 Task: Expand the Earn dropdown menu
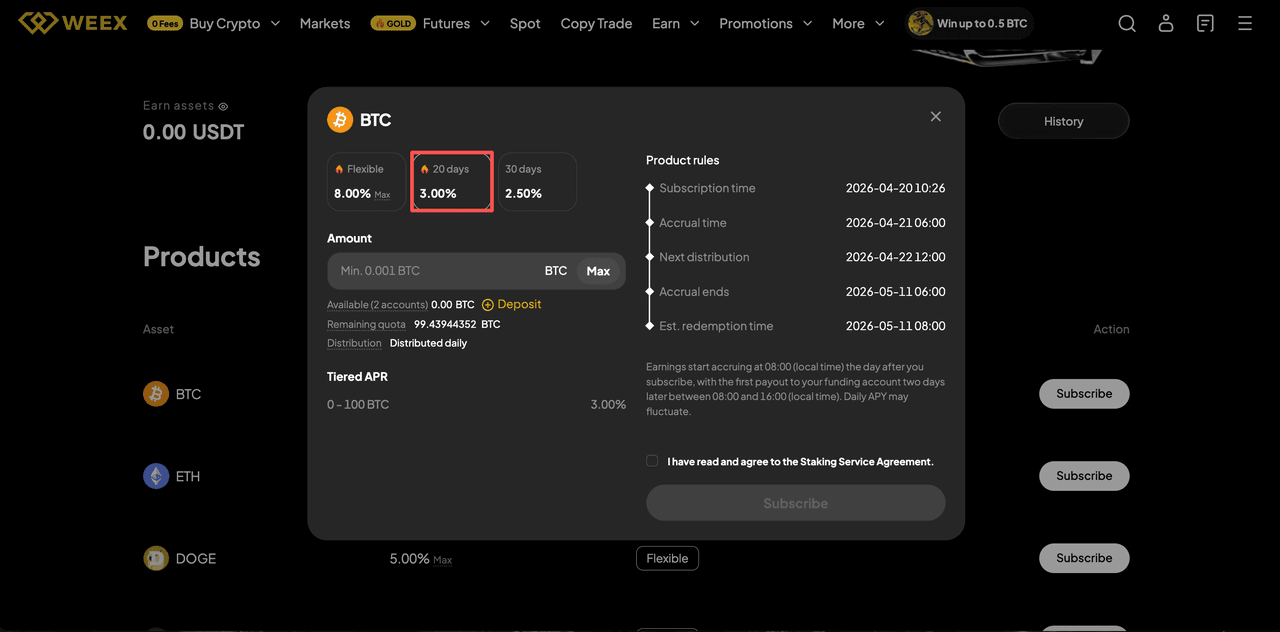pyautogui.click(x=694, y=23)
